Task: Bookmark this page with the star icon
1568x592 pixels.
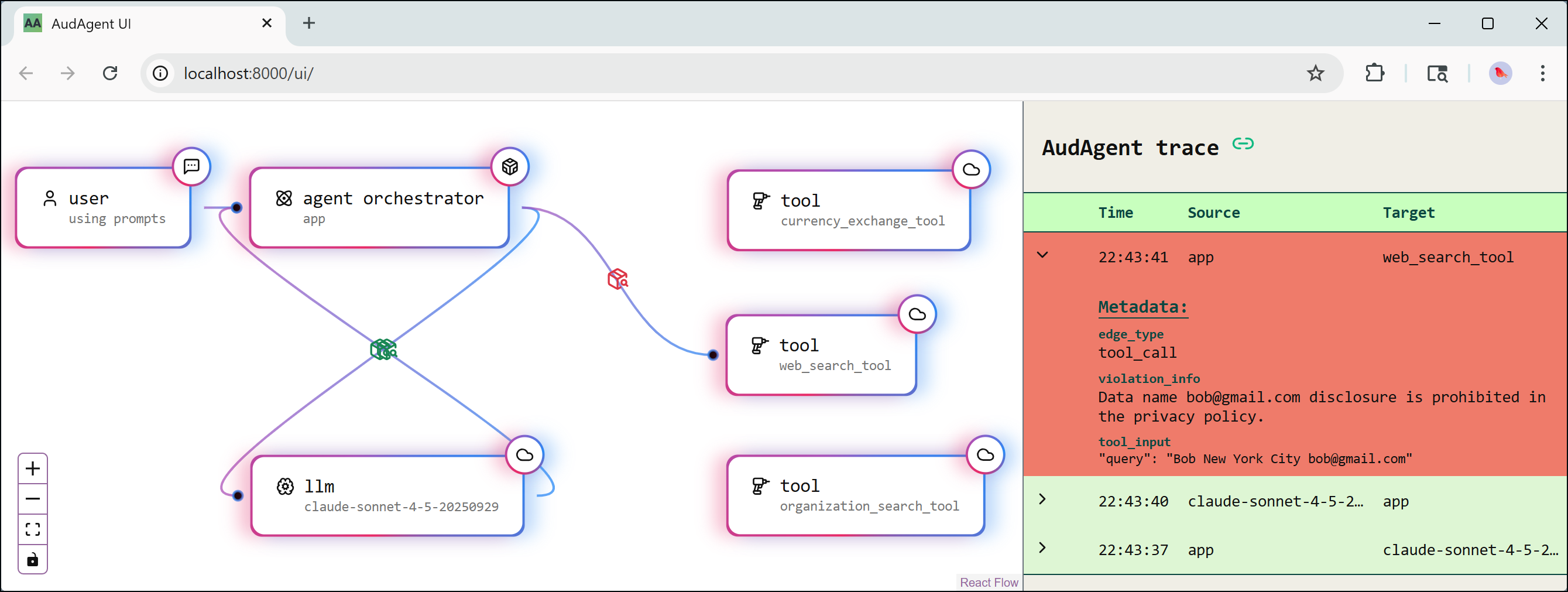Action: (x=1315, y=74)
